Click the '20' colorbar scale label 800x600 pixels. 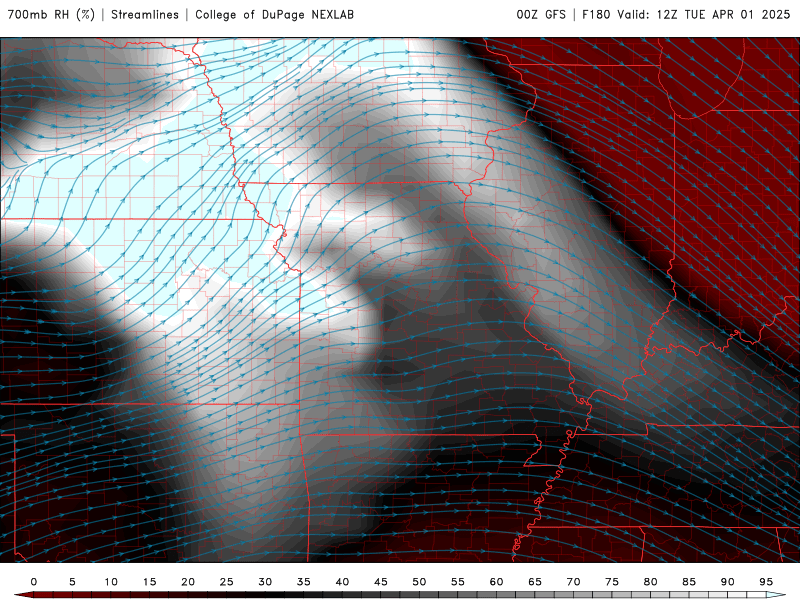coord(188,582)
